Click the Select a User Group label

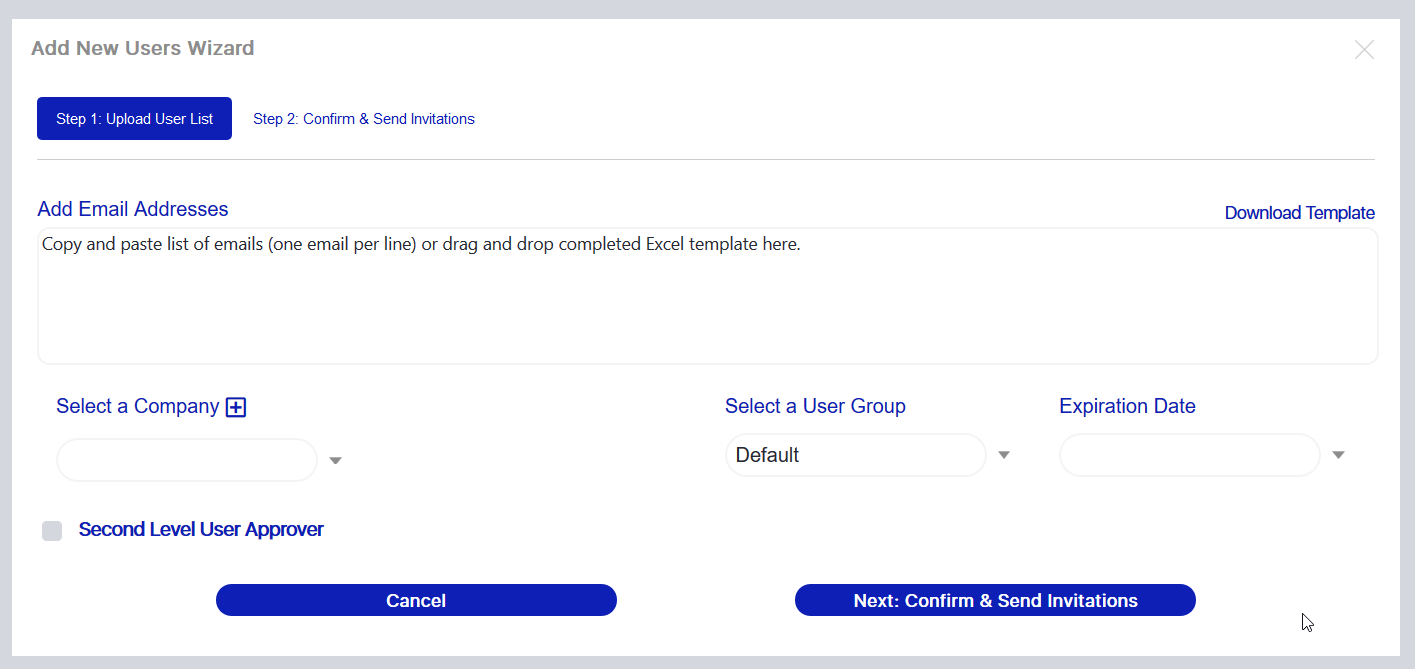[815, 406]
